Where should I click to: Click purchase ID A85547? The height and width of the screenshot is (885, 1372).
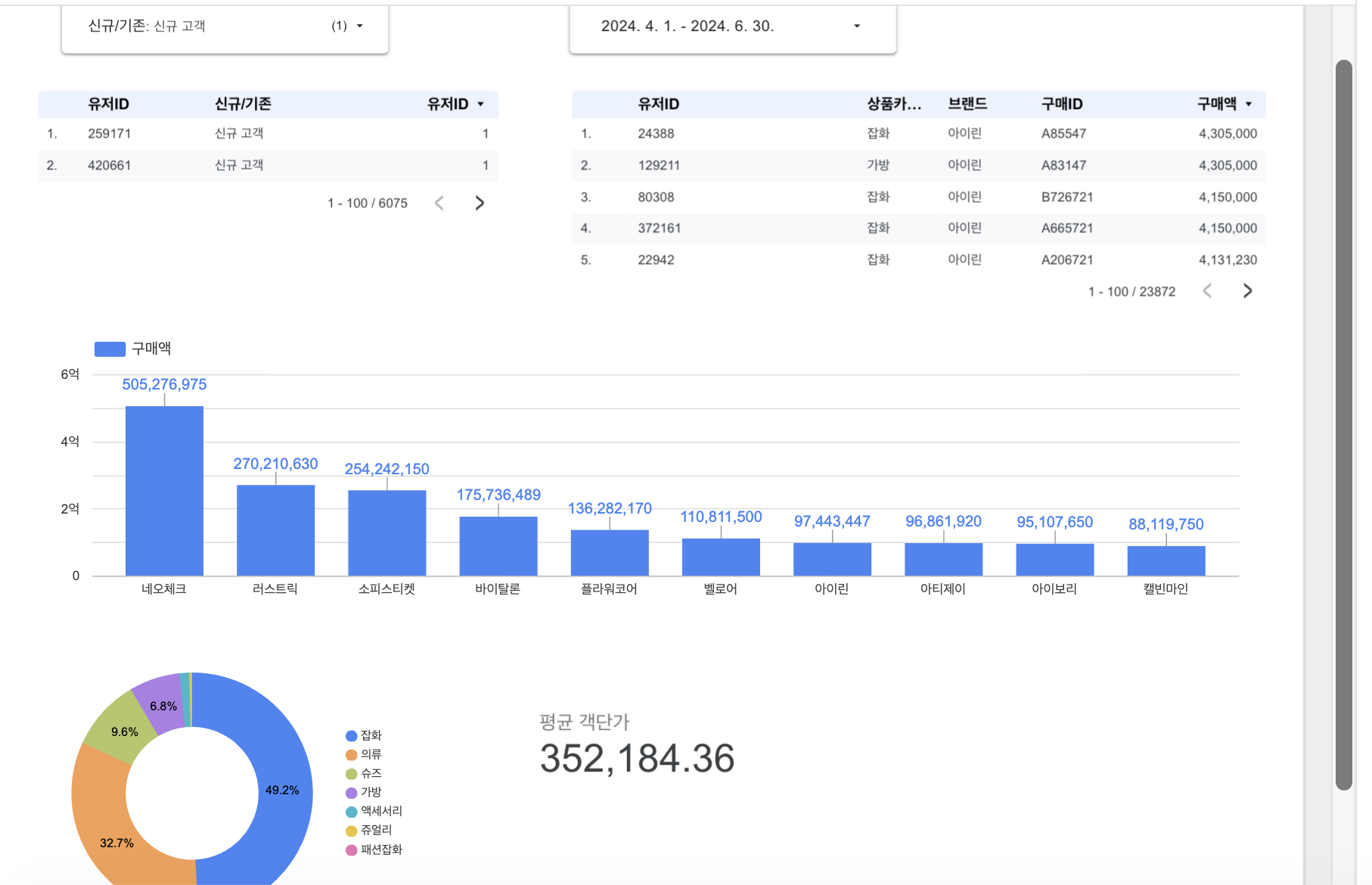point(1063,134)
